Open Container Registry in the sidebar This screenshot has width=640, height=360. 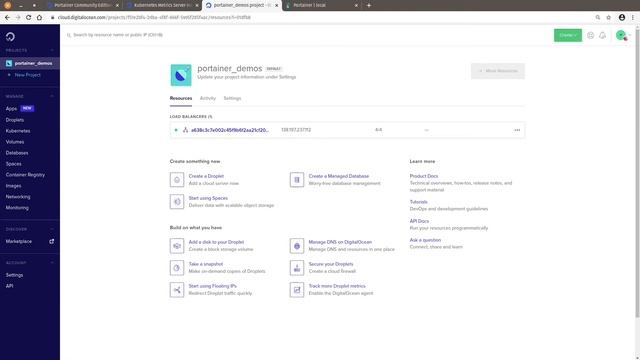click(25, 175)
